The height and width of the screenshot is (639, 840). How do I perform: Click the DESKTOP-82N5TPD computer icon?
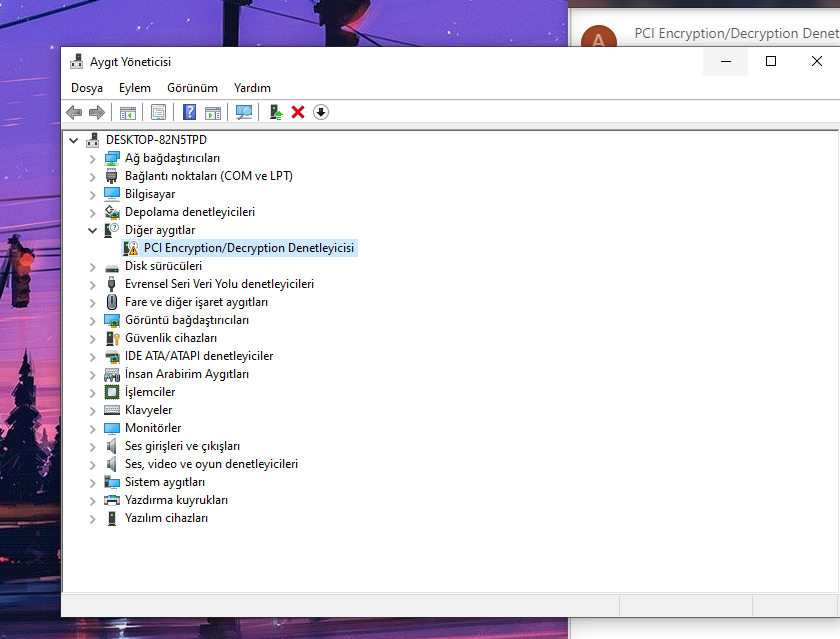pyautogui.click(x=93, y=140)
